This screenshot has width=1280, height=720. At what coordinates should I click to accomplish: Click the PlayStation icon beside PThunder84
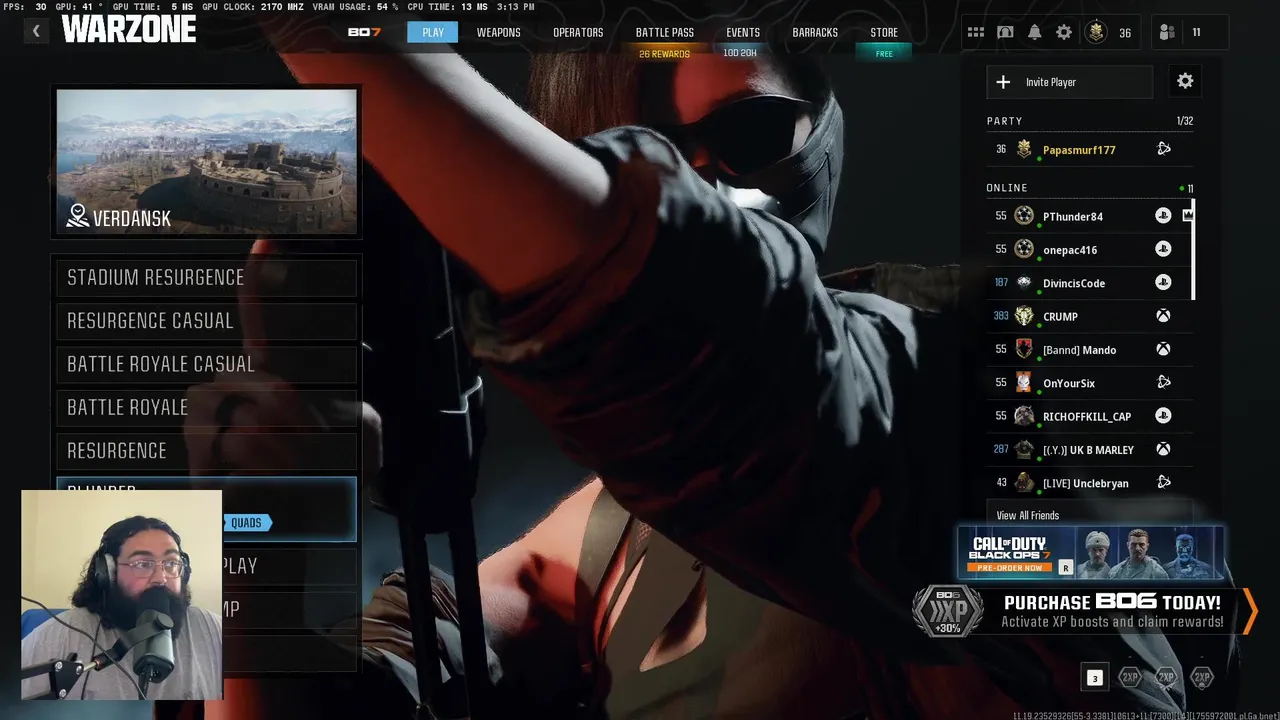[1163, 216]
